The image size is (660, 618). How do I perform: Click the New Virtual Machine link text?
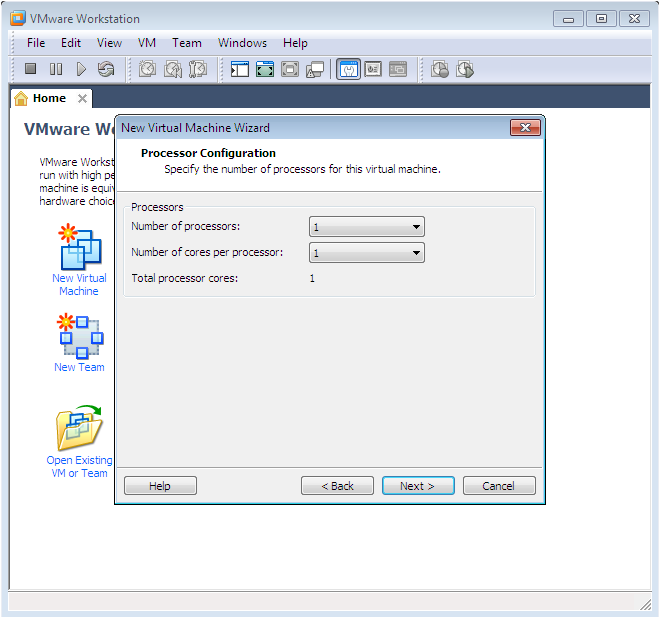pyautogui.click(x=79, y=285)
